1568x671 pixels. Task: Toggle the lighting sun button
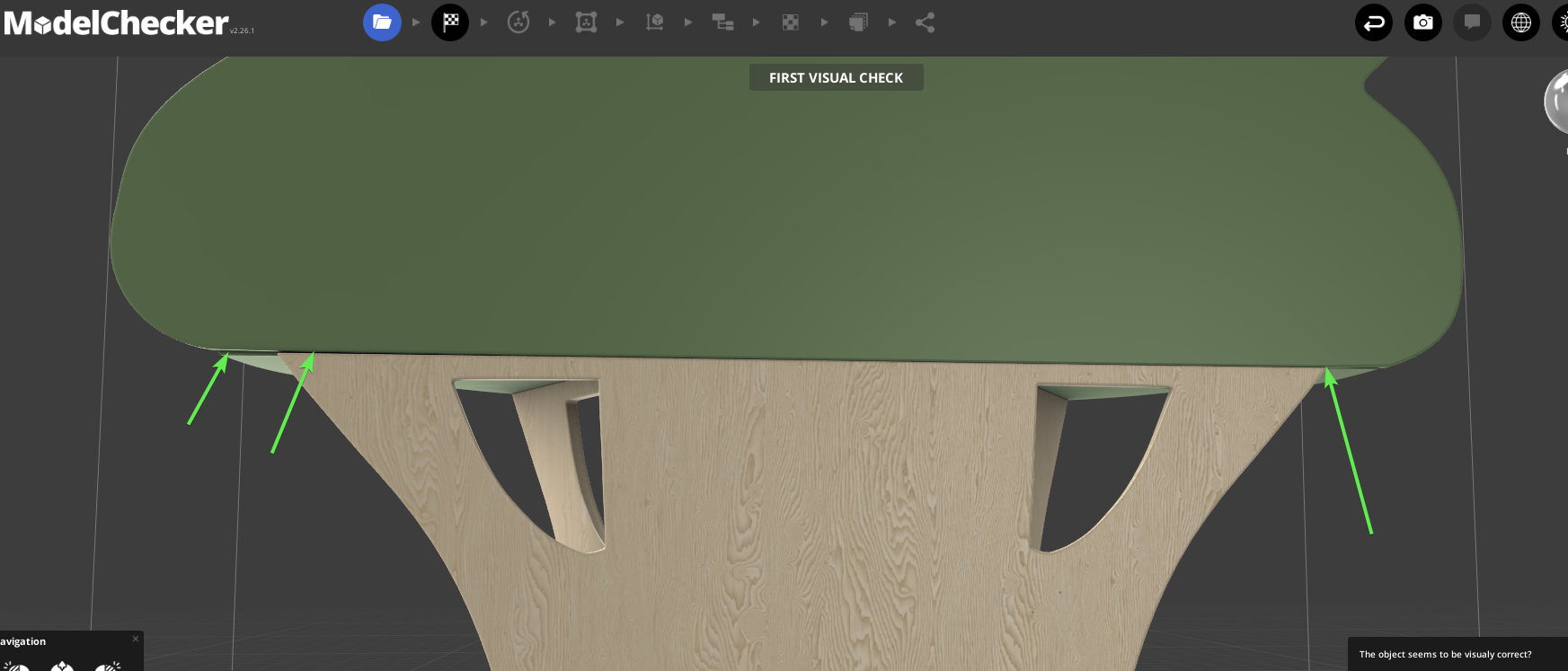[x=1562, y=22]
